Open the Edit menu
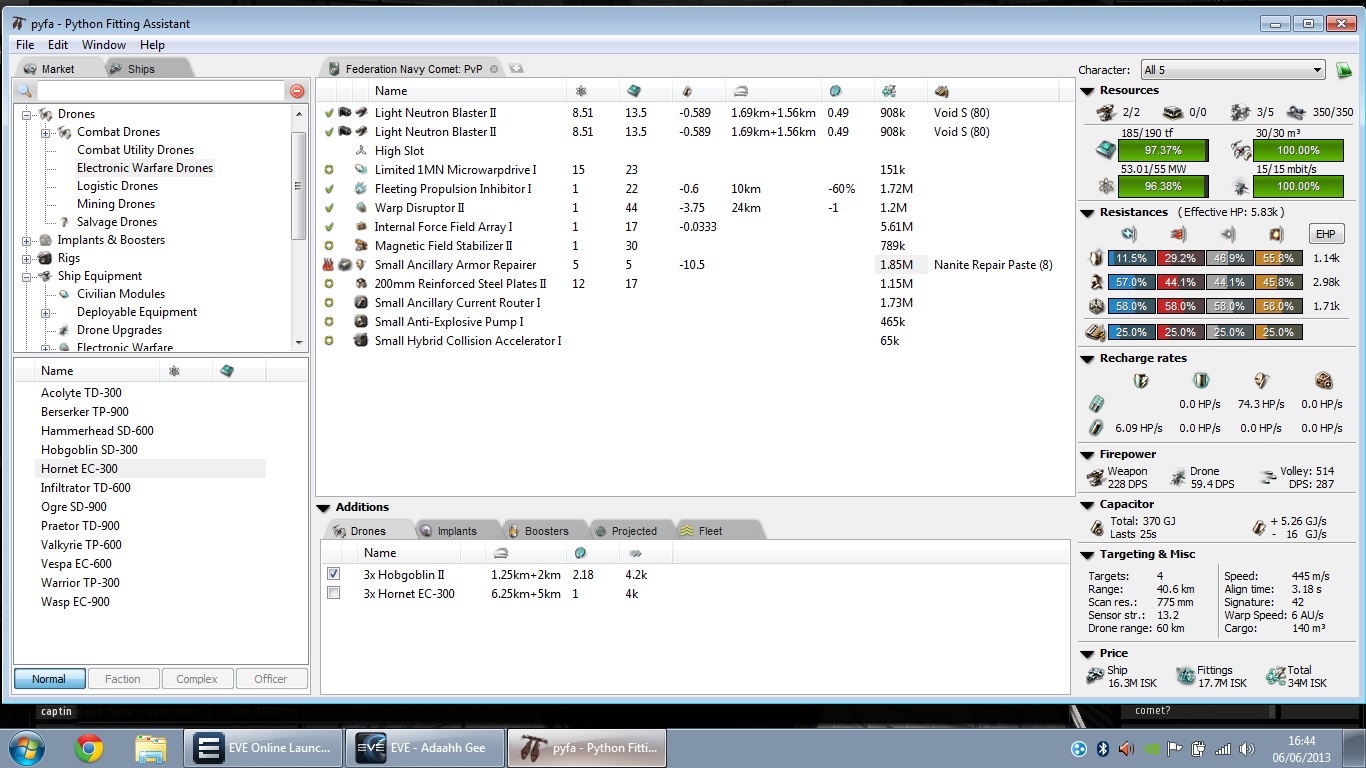The image size is (1366, 768). pyautogui.click(x=58, y=45)
